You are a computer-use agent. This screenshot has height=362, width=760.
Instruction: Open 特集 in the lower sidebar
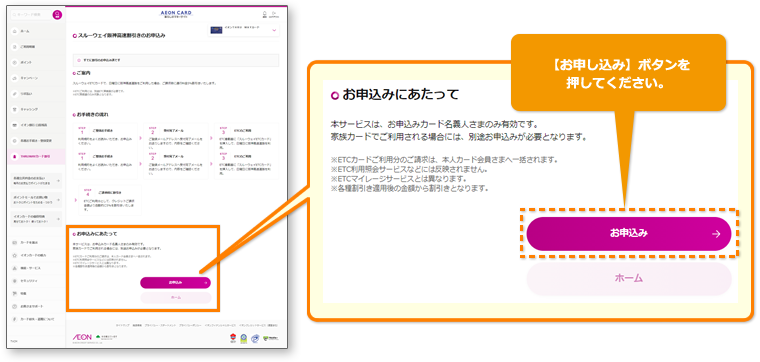[36, 293]
